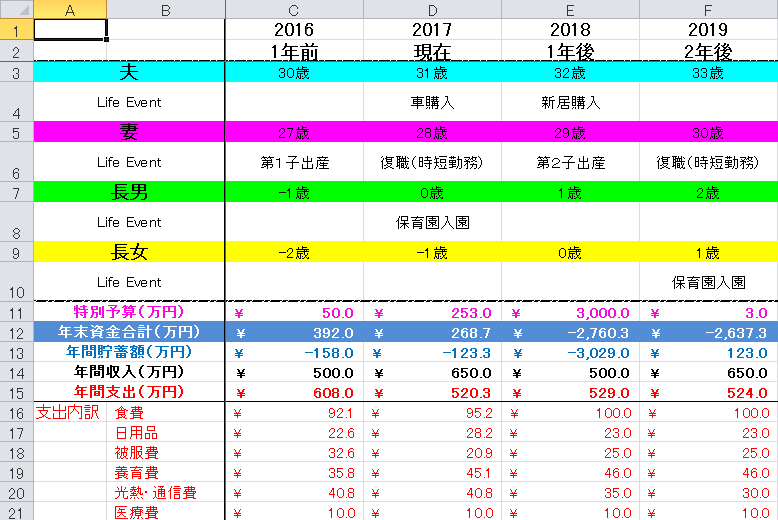Click the 車購入 life event cell
This screenshot has width=778, height=520.
432,102
